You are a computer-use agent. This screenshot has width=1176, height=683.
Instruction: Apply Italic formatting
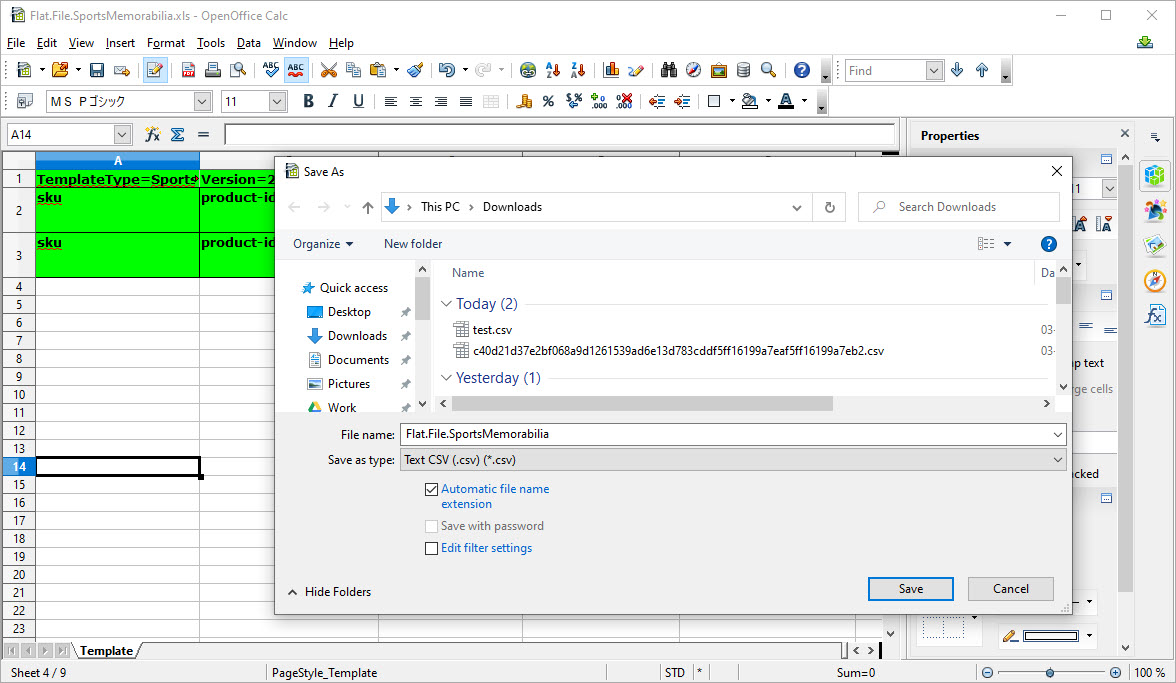click(333, 101)
